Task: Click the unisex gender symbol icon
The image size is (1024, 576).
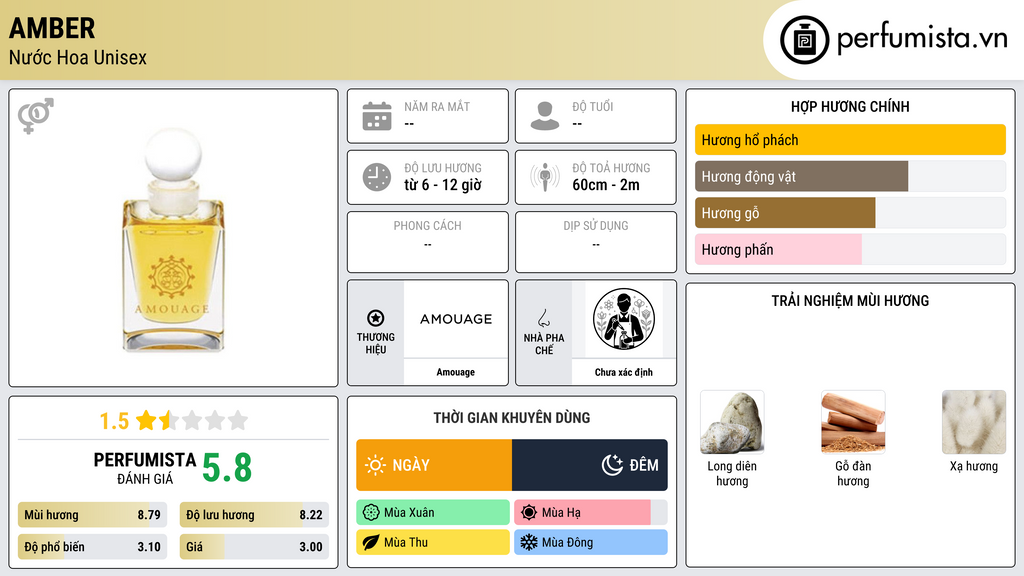Action: (36, 116)
